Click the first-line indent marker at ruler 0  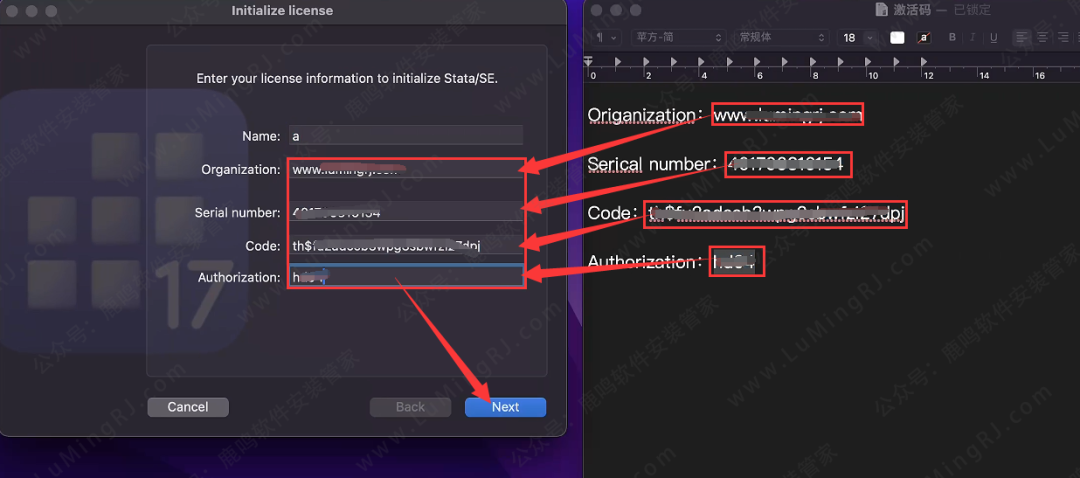[588, 61]
